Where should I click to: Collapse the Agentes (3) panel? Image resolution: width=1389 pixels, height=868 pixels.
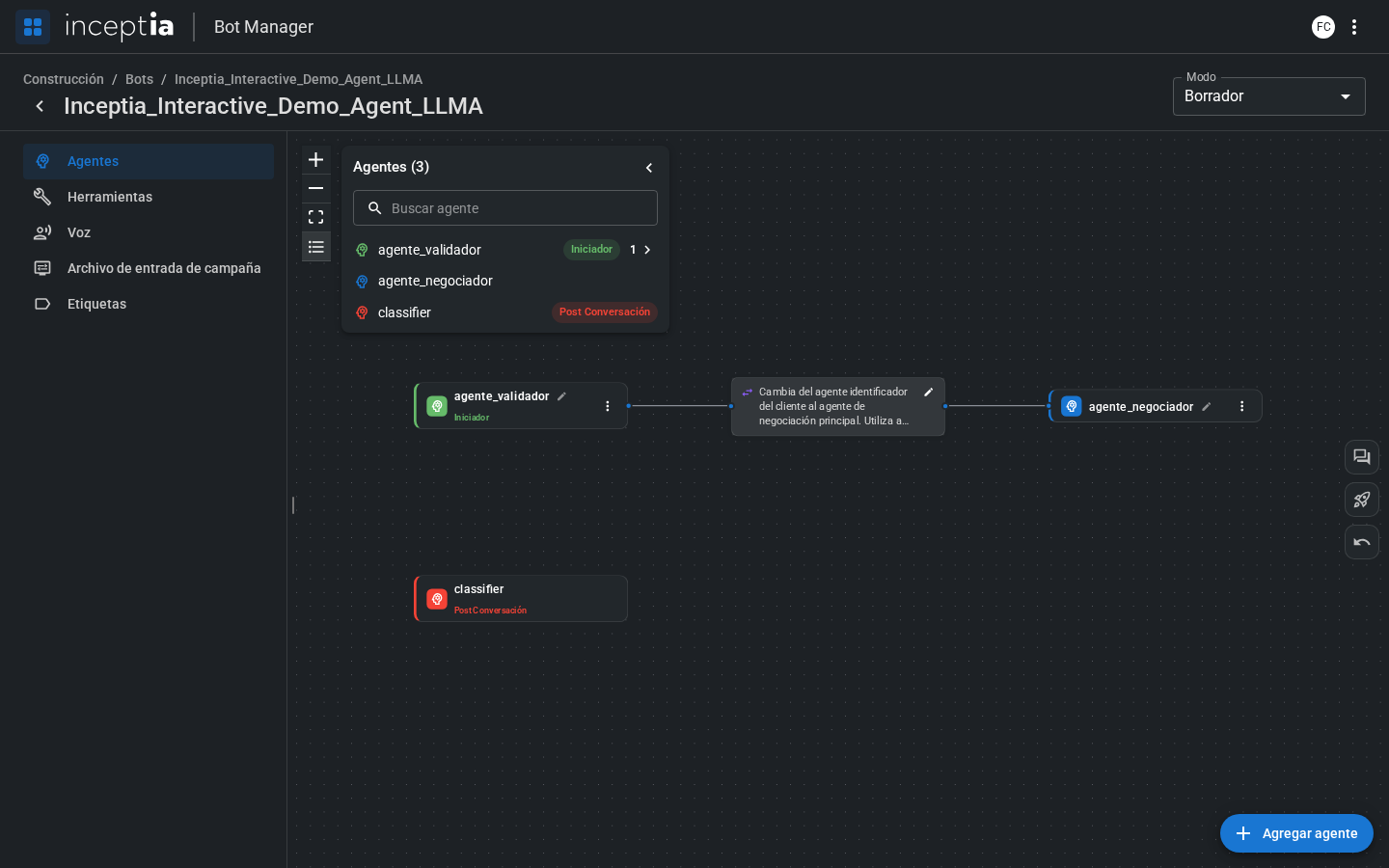[x=649, y=168]
